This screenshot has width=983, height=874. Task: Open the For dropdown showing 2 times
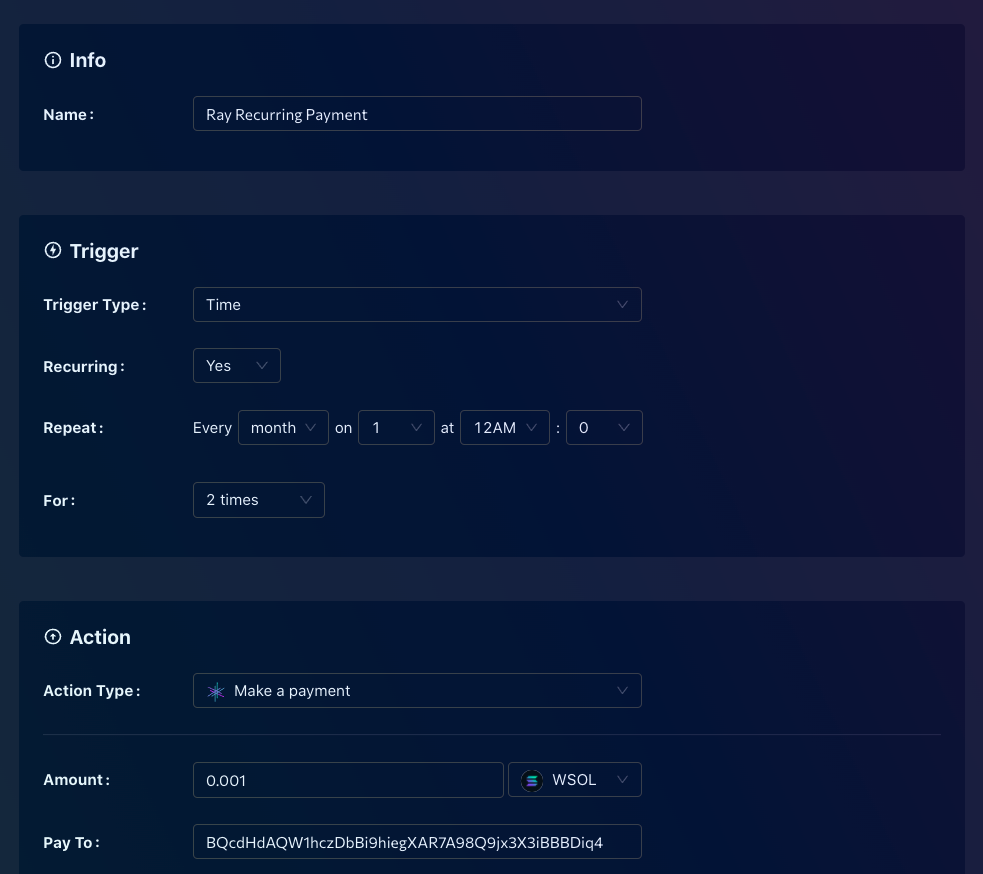[258, 500]
